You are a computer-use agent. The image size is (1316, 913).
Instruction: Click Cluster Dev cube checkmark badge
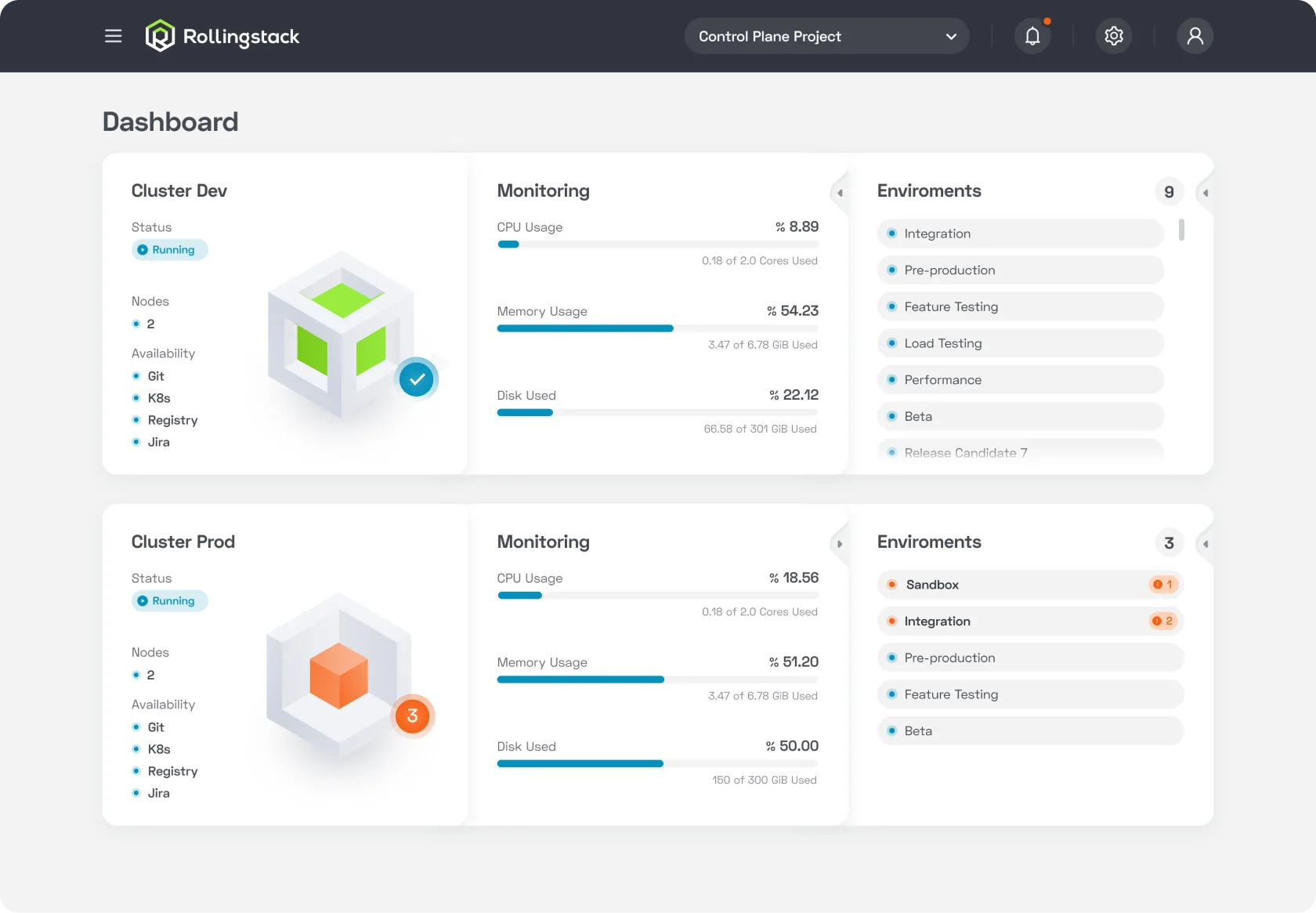[417, 379]
